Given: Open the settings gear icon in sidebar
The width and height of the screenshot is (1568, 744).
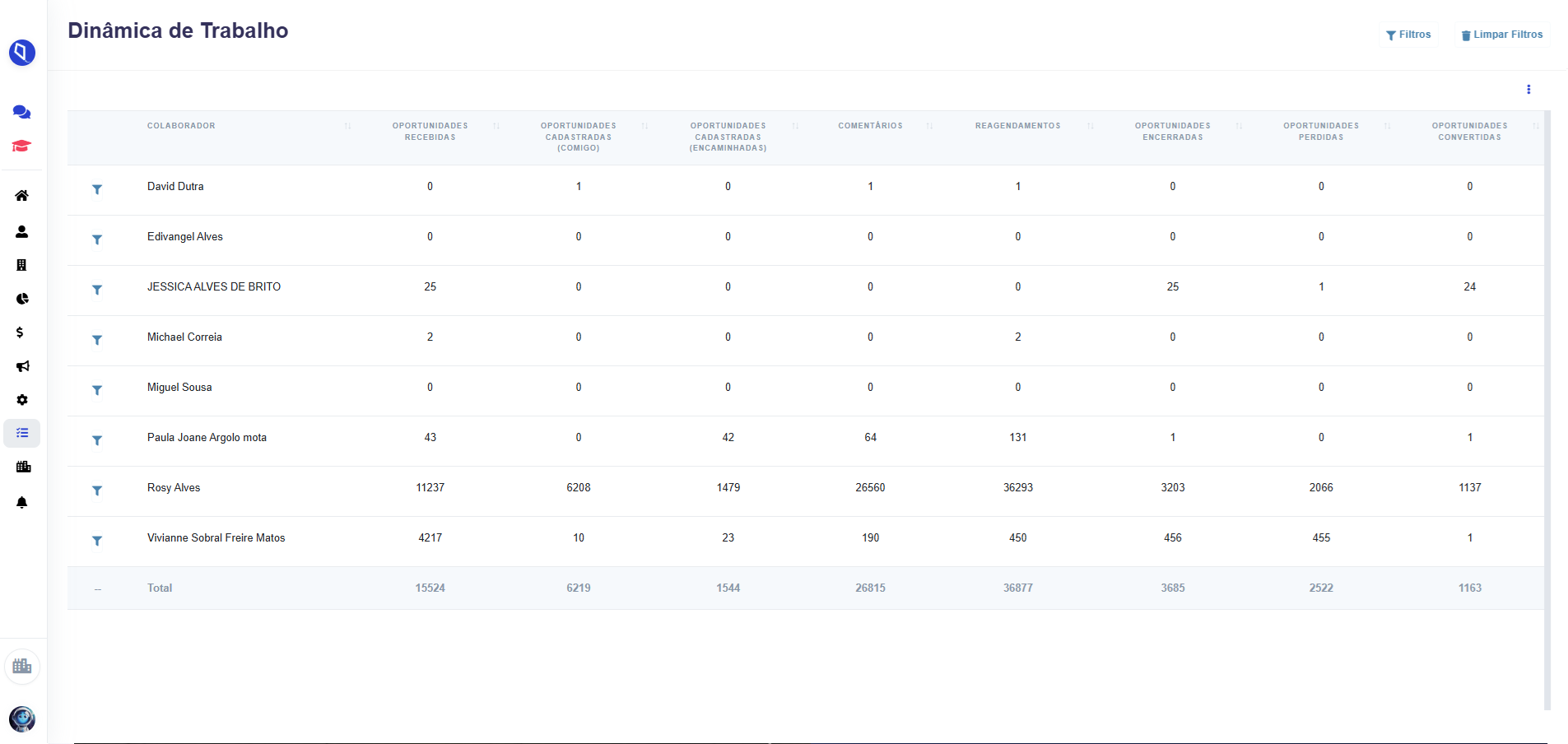Looking at the screenshot, I should (22, 400).
